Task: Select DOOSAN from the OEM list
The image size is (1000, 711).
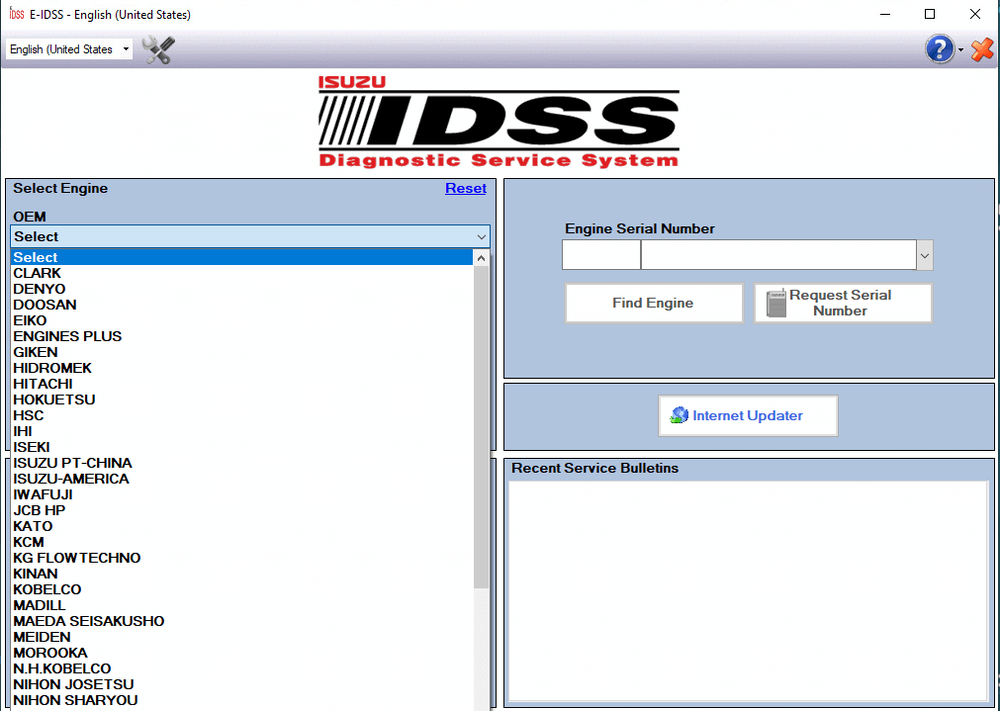Action: (45, 304)
